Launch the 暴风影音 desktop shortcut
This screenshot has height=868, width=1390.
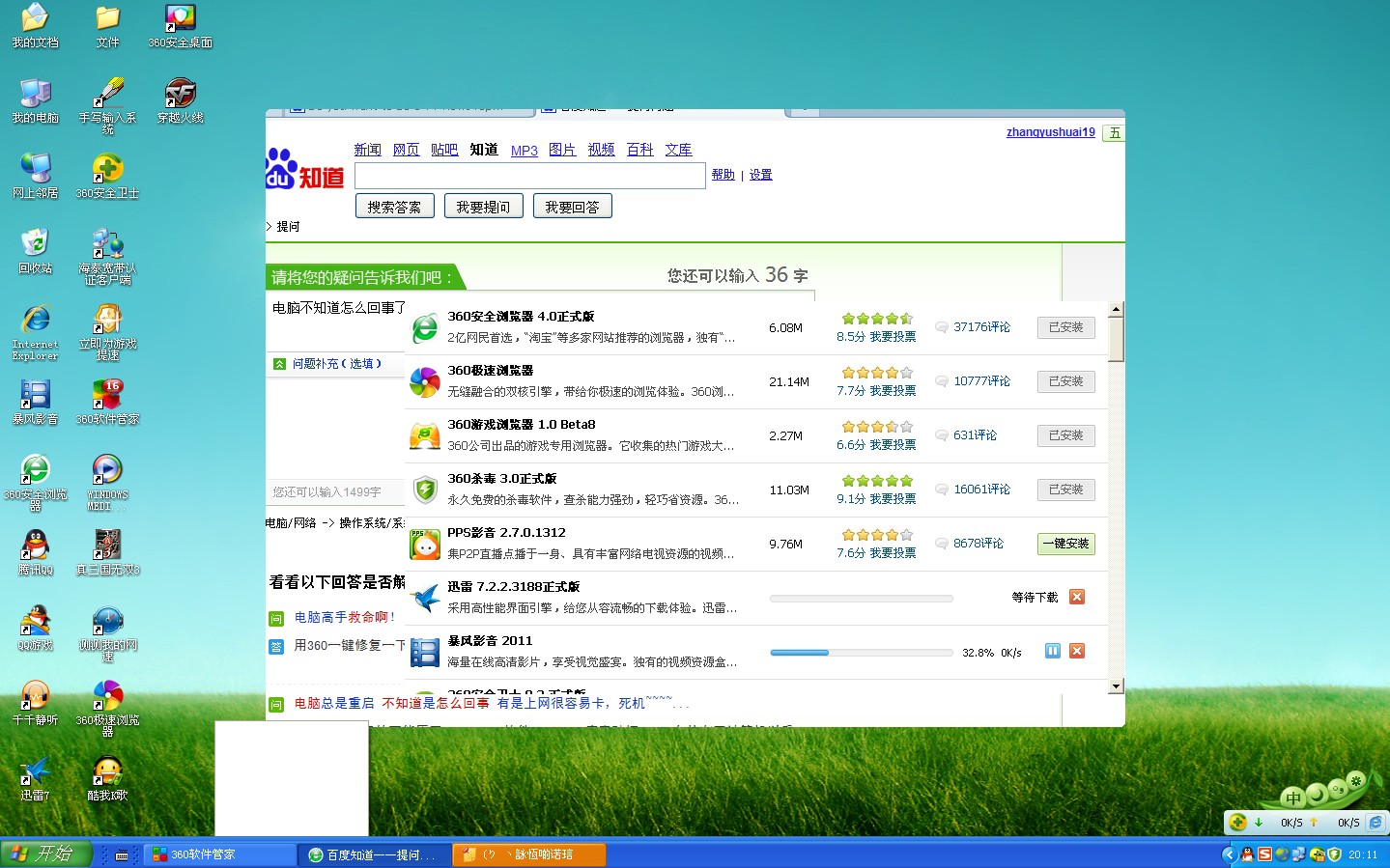pos(35,403)
